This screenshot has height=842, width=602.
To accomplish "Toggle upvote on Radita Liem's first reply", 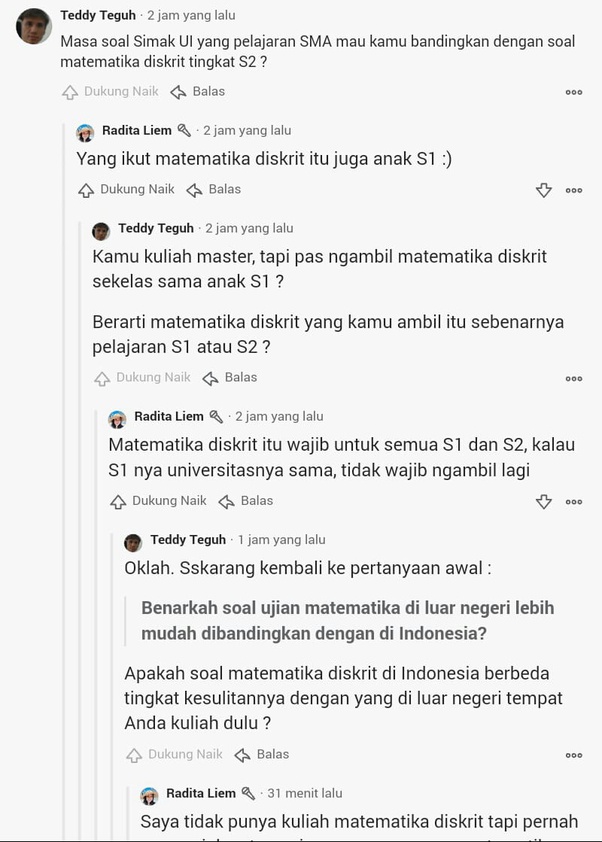I will 86,189.
